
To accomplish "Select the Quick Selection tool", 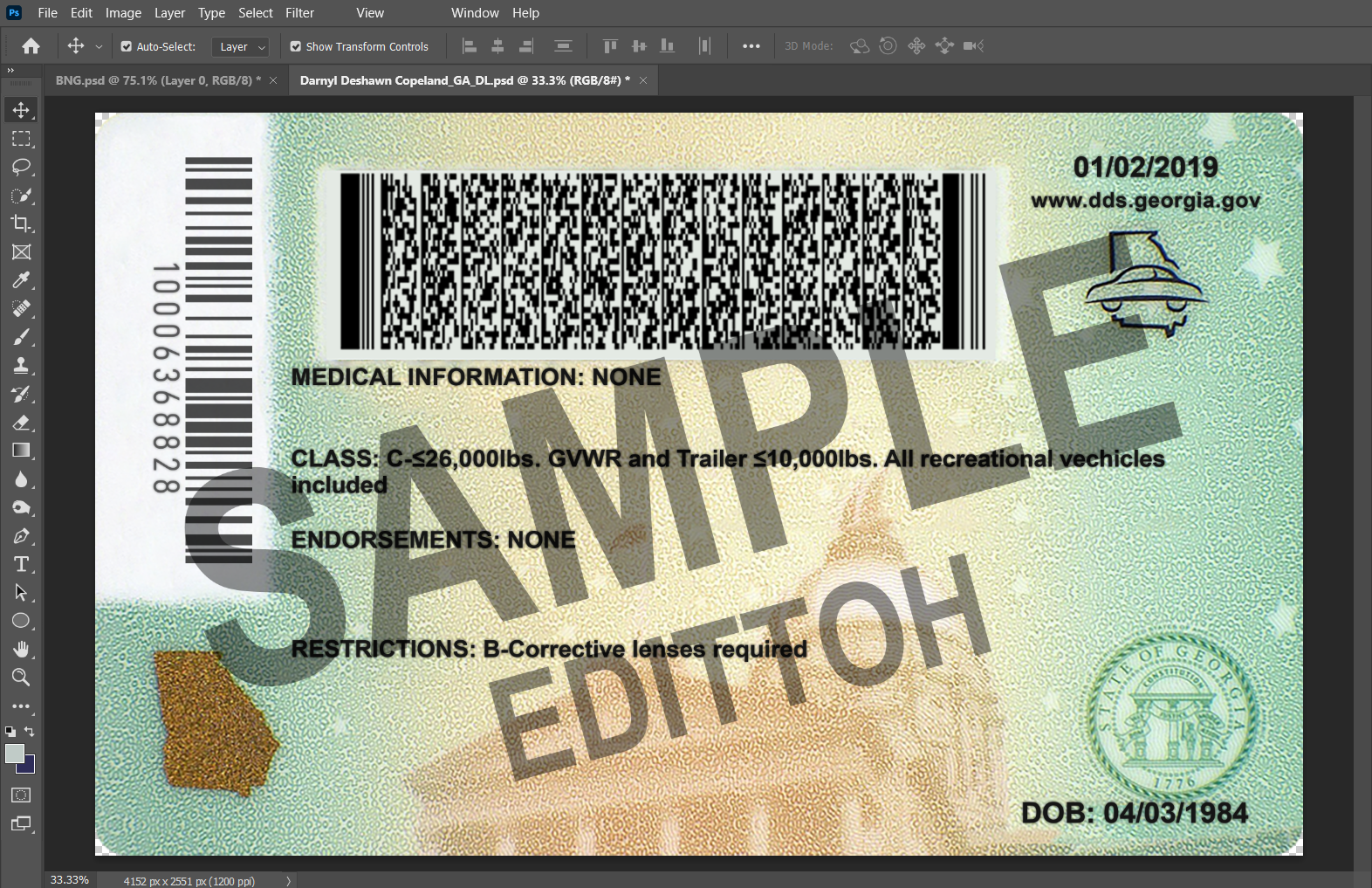I will click(x=21, y=196).
